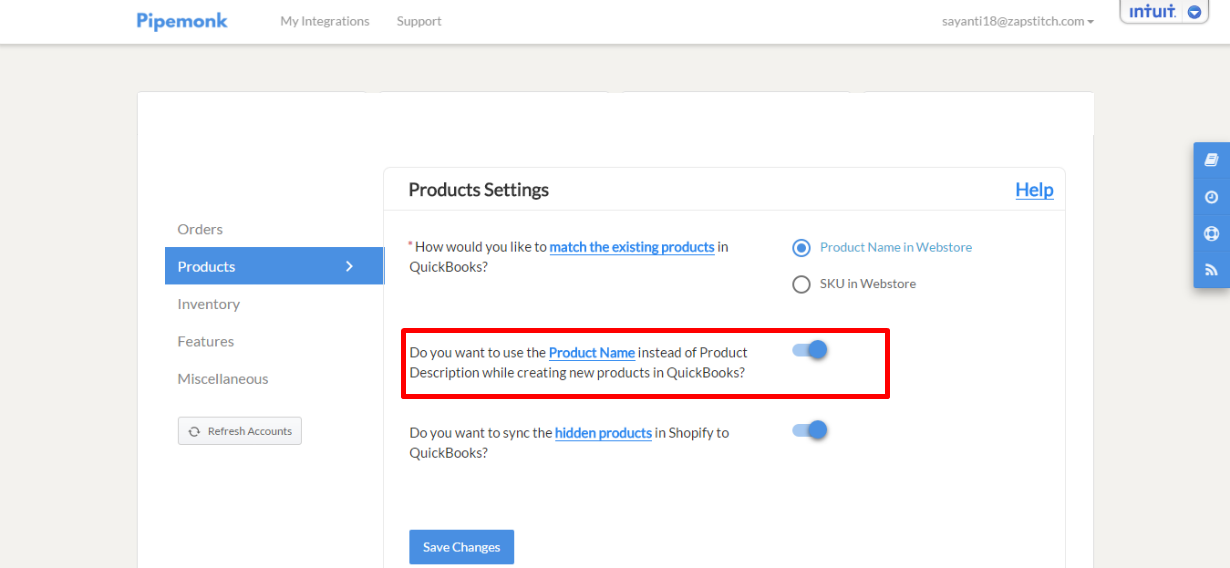Open the lifebuoy support icon in the right sidebar
The image size is (1230, 568).
(x=1211, y=233)
